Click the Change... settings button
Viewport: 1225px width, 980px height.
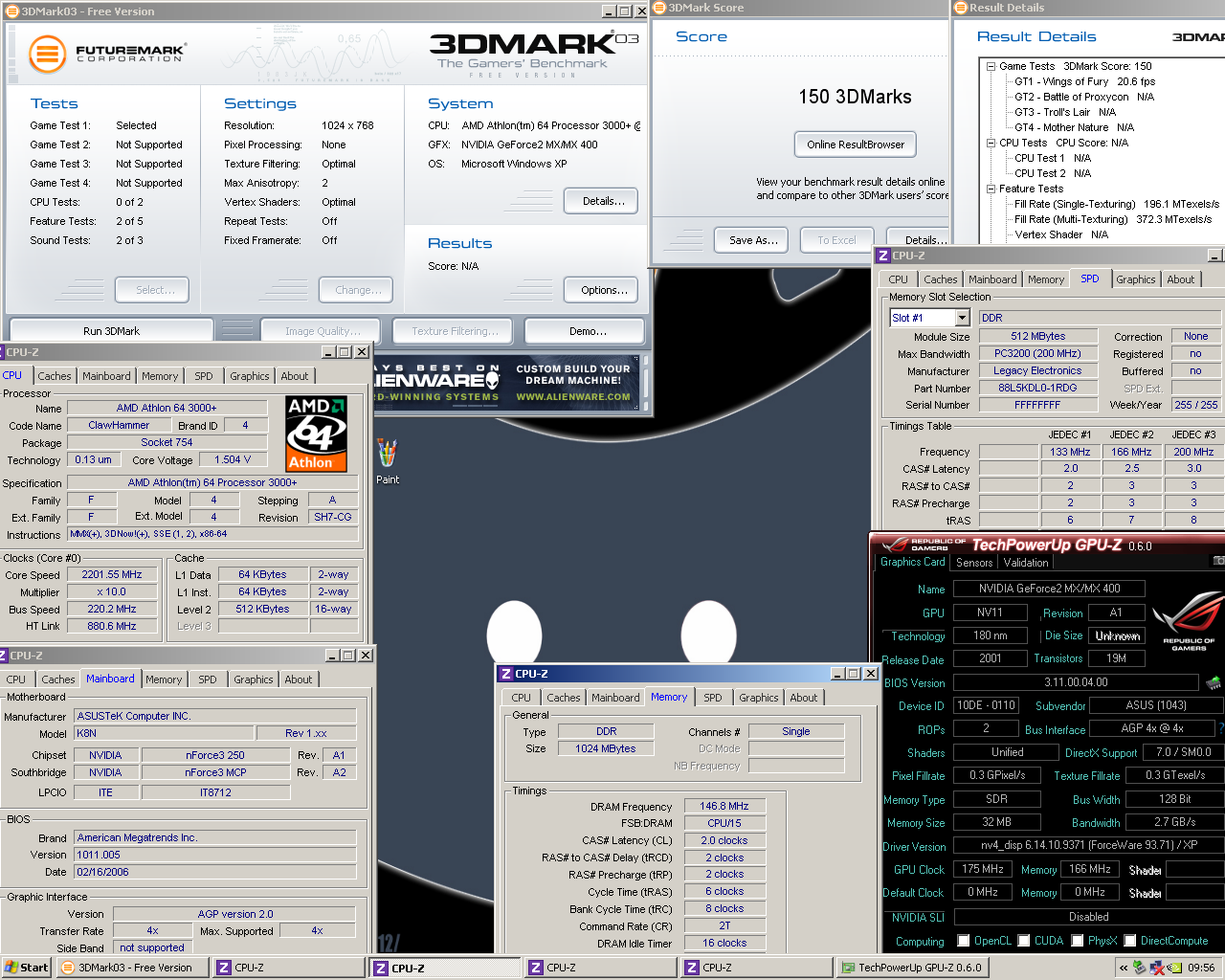(x=358, y=290)
